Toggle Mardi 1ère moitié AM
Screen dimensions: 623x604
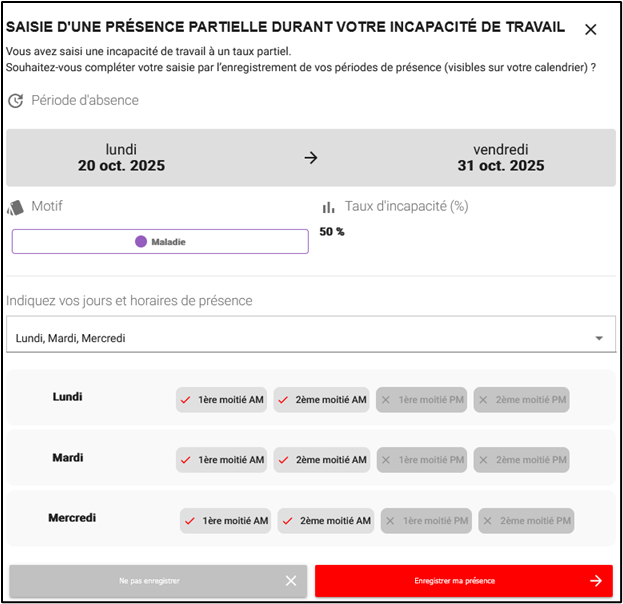click(222, 460)
